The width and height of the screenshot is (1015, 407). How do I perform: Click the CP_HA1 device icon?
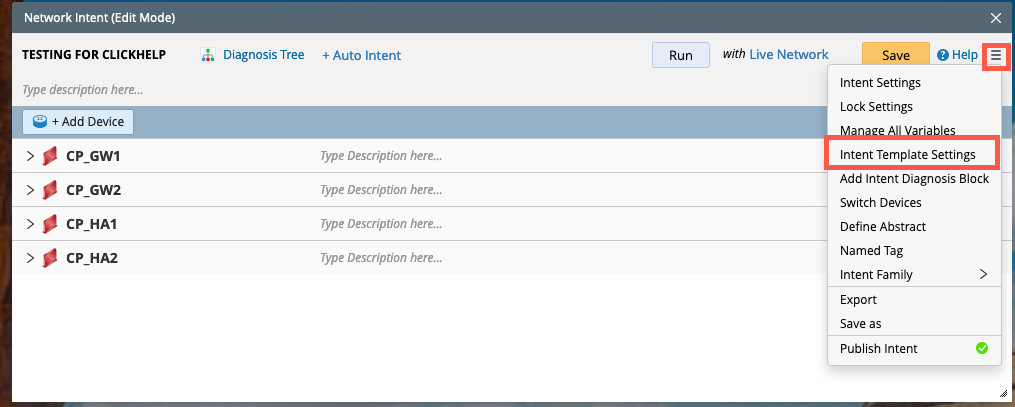point(51,224)
